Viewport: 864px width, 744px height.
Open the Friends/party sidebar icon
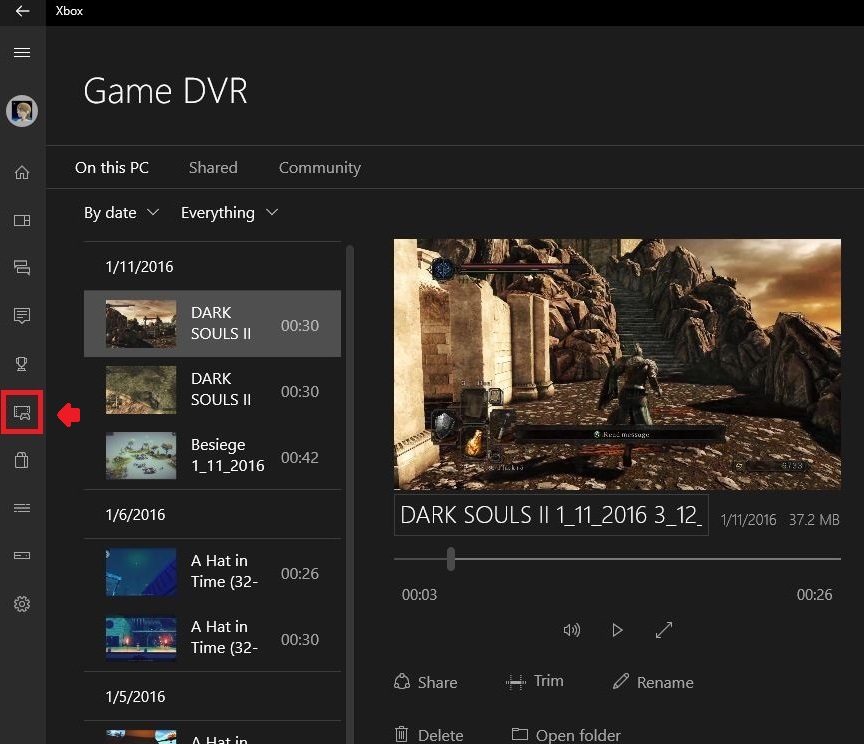coord(22,268)
